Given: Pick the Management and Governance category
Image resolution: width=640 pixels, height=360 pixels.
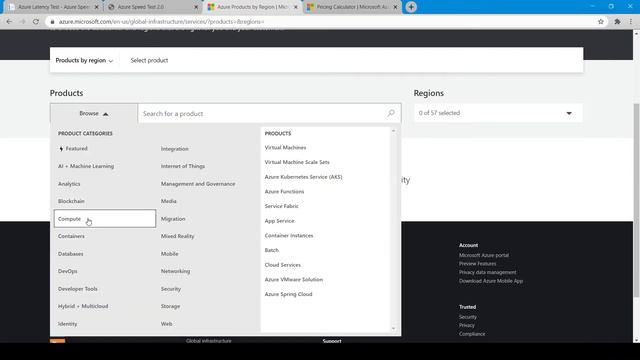Looking at the screenshot, I should coord(198,184).
